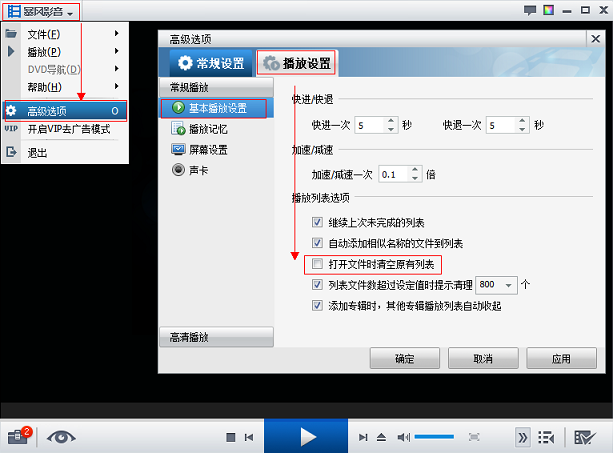Click the 确定 button
Screen dimensions: 613x453
pos(404,358)
